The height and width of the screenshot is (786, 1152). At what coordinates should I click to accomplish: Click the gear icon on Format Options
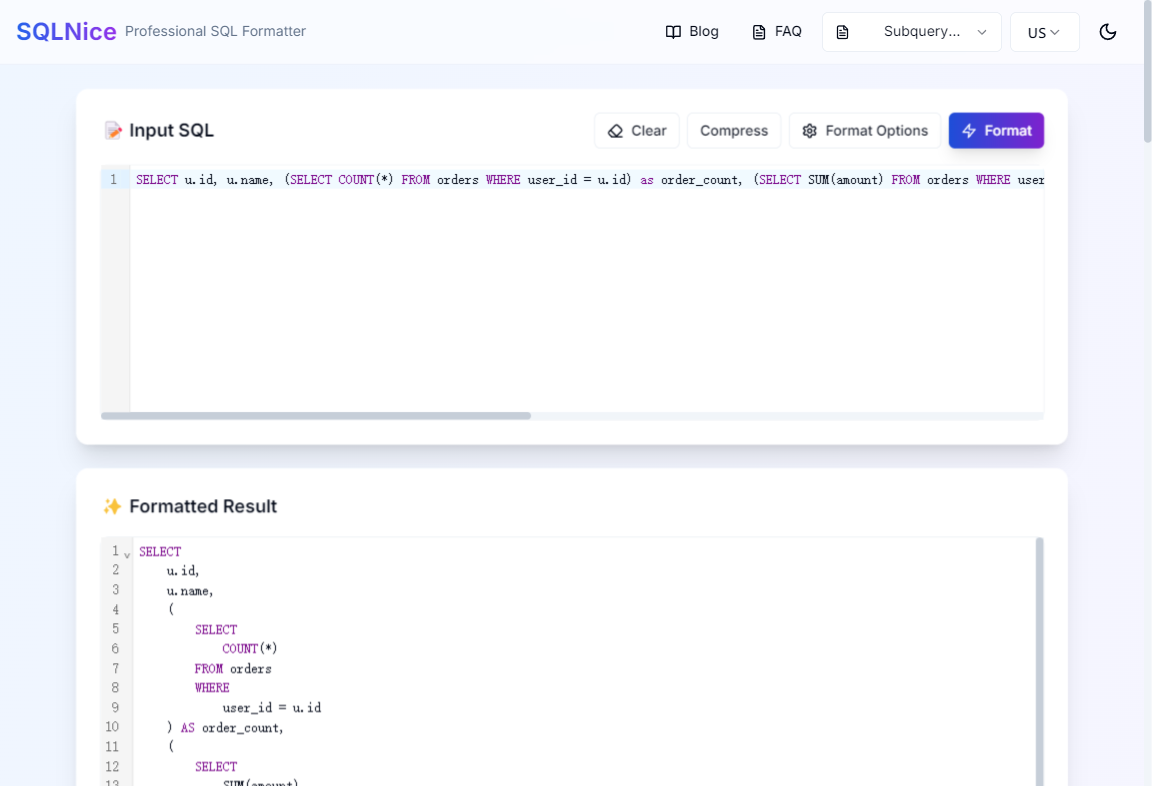pyautogui.click(x=810, y=130)
